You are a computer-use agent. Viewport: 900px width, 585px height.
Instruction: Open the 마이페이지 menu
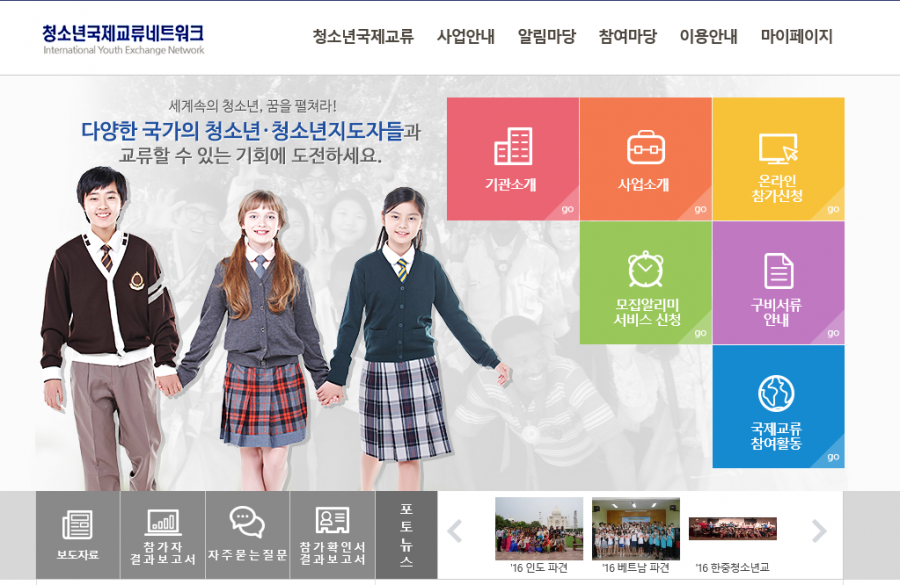[x=796, y=36]
